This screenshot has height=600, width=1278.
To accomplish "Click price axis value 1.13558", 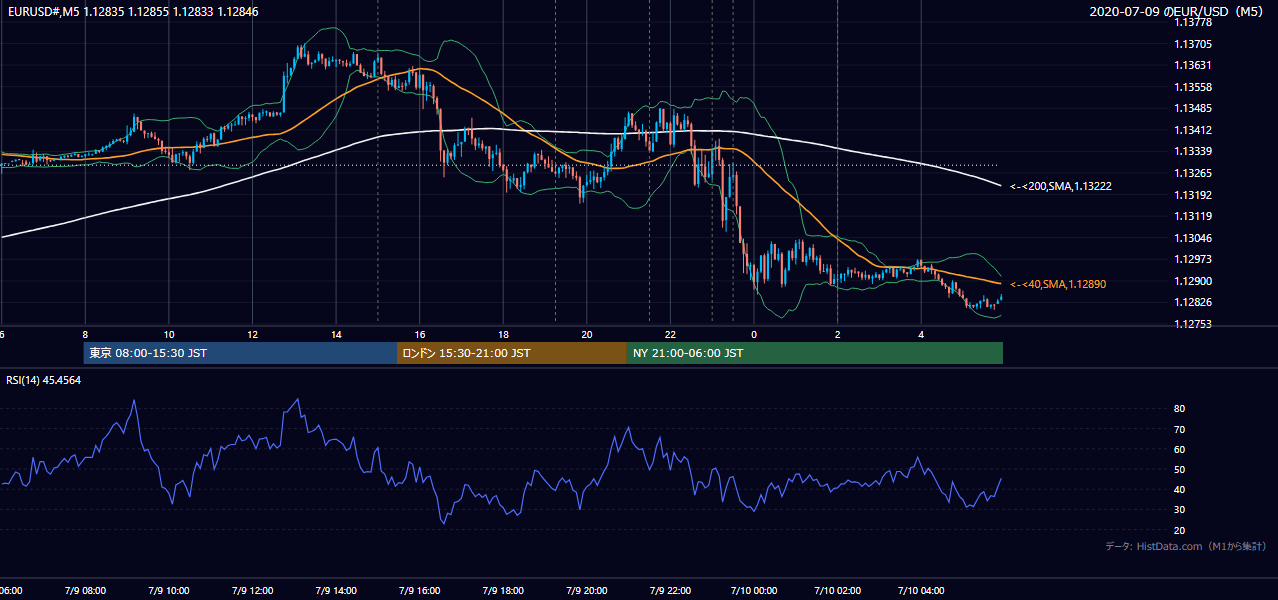I will click(x=1193, y=87).
